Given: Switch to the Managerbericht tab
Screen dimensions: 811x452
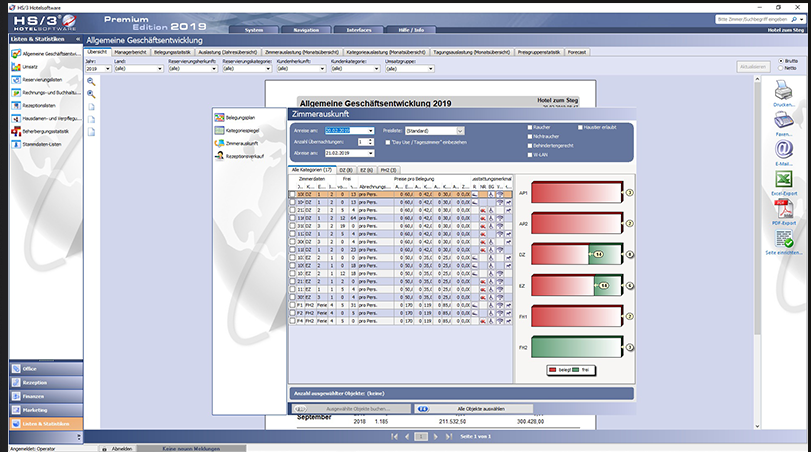Looking at the screenshot, I should pos(130,52).
